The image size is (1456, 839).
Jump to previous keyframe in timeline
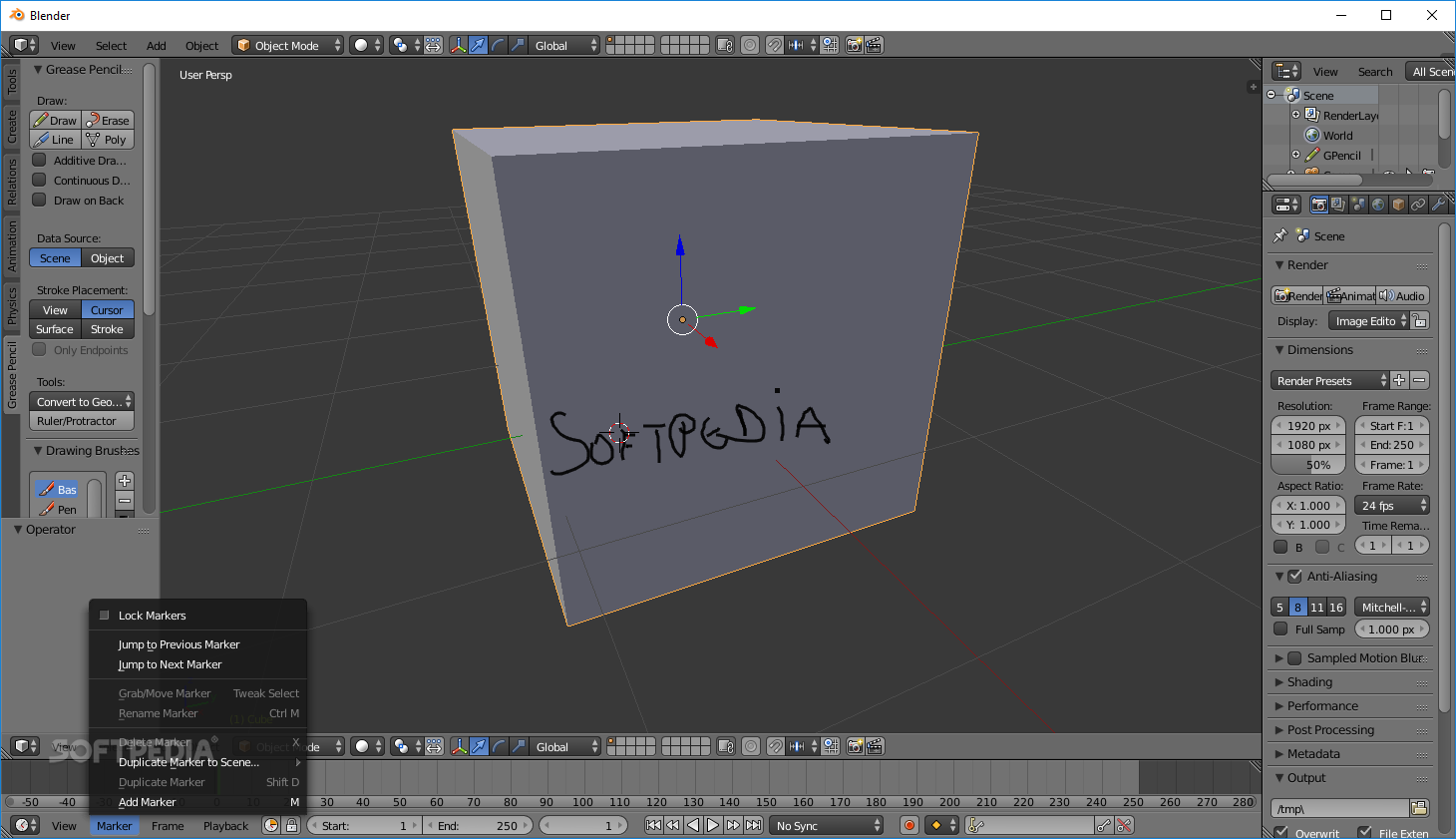pyautogui.click(x=673, y=825)
